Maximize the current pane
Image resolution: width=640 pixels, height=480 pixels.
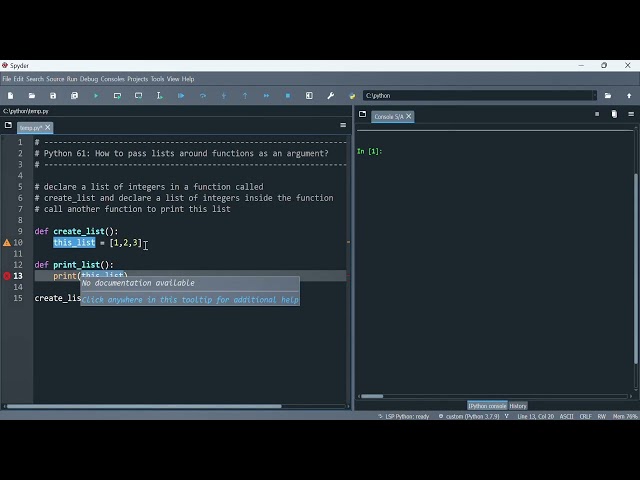309,96
